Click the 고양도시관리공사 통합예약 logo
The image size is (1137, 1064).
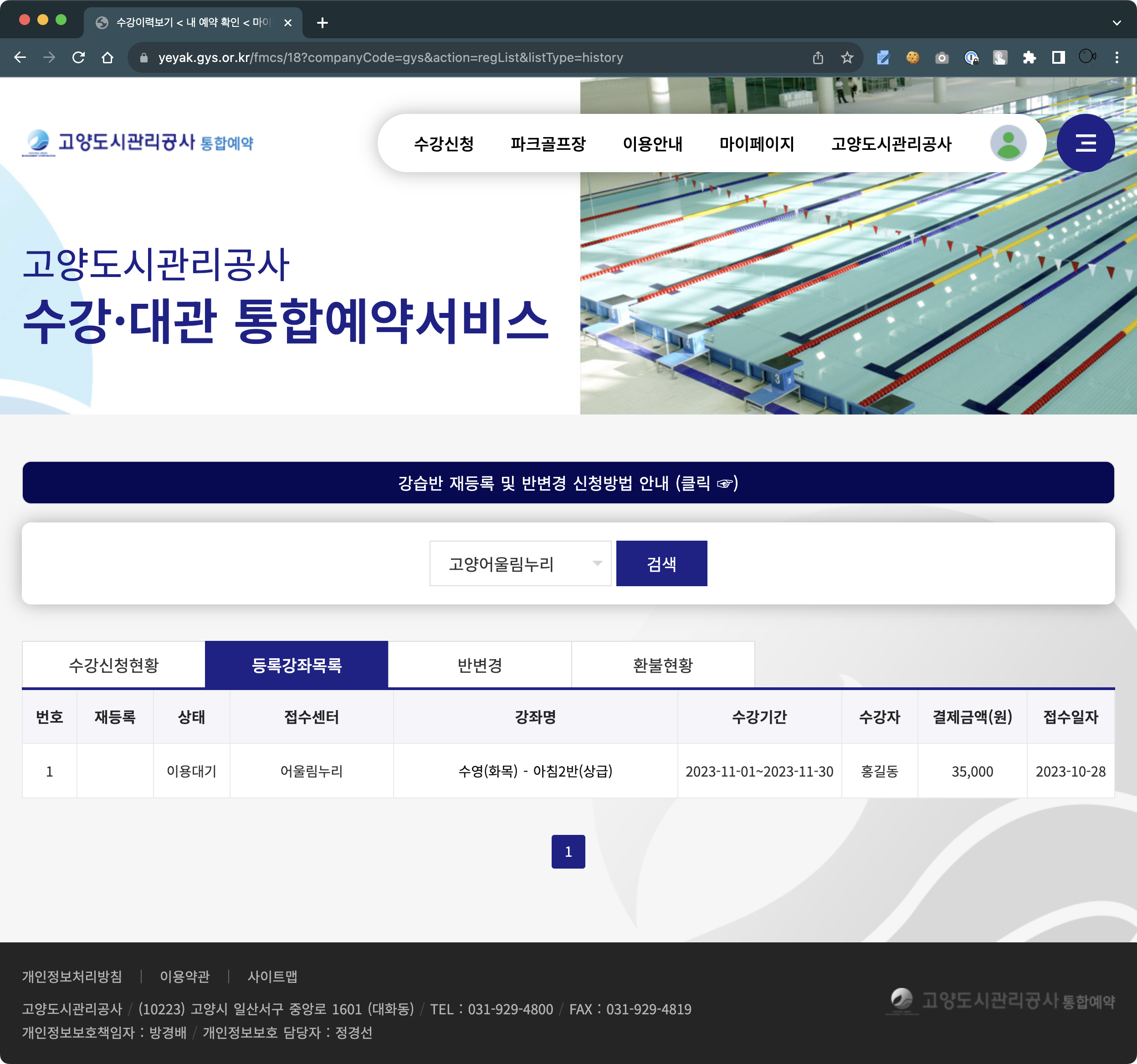click(138, 143)
